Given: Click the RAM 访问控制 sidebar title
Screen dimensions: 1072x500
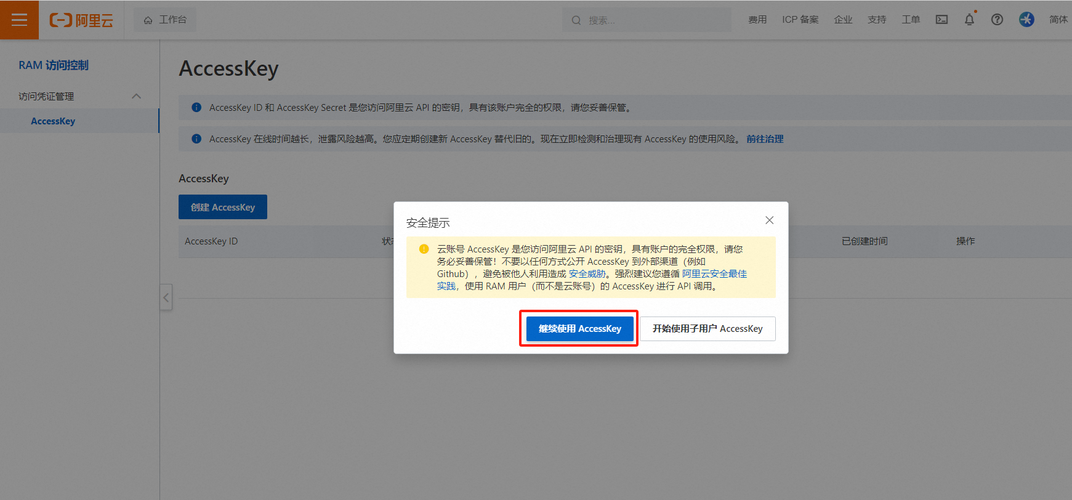Looking at the screenshot, I should coord(53,66).
